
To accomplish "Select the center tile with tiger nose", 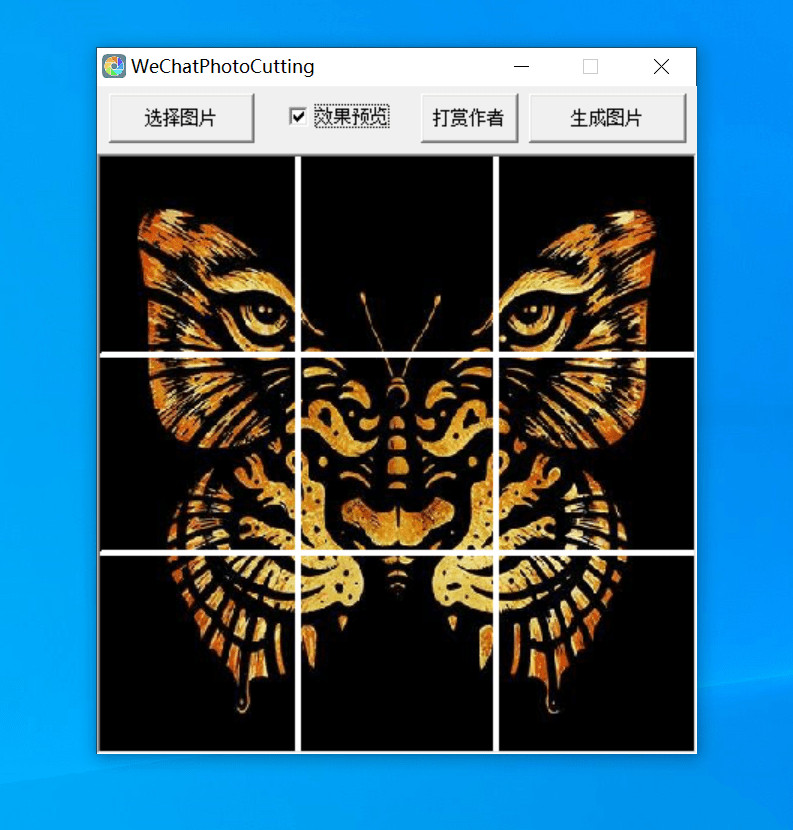I will 396,454.
